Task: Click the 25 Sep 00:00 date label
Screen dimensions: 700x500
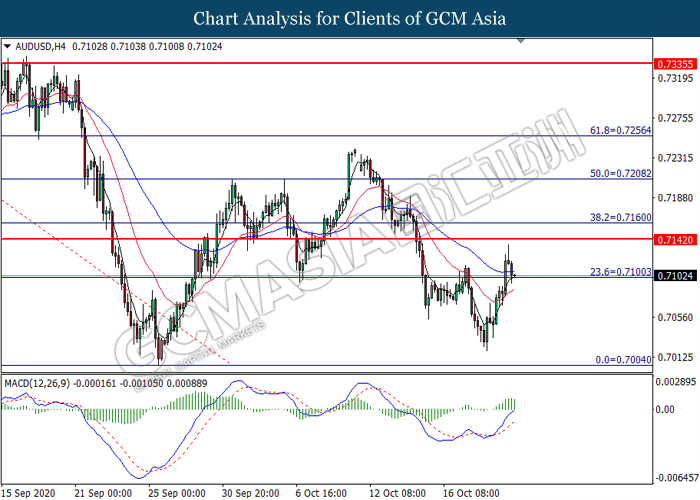Action: [x=177, y=493]
